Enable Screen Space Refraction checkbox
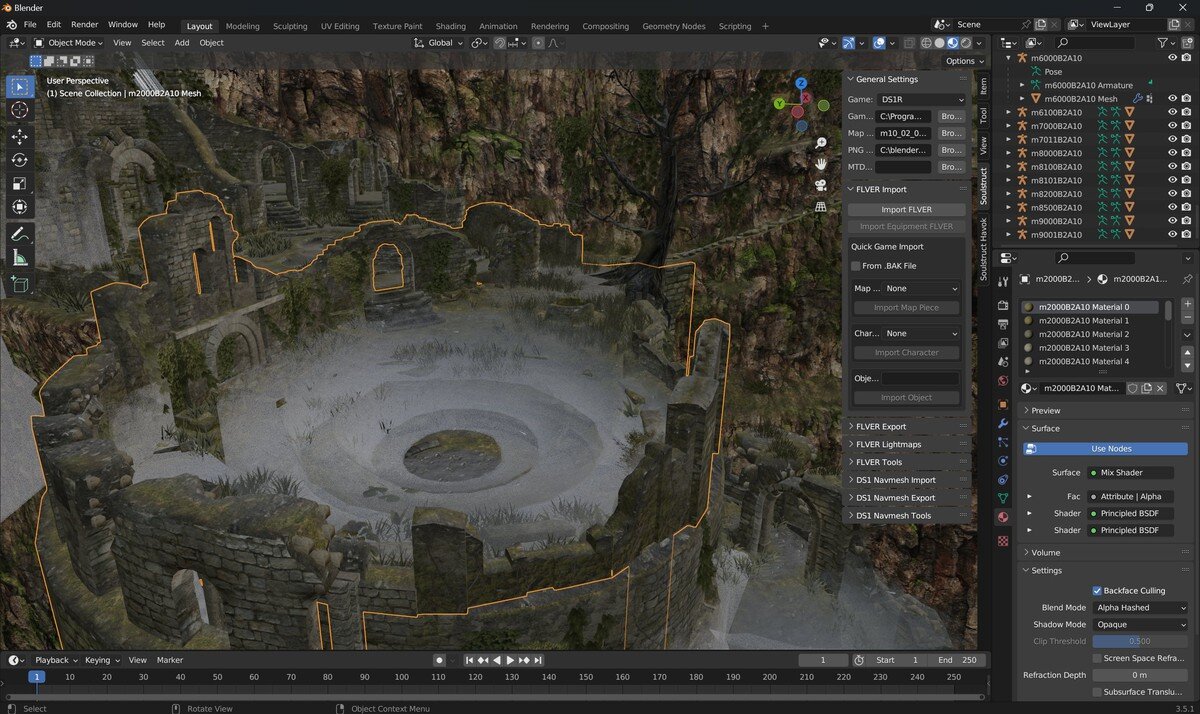The image size is (1200, 714). point(1097,658)
